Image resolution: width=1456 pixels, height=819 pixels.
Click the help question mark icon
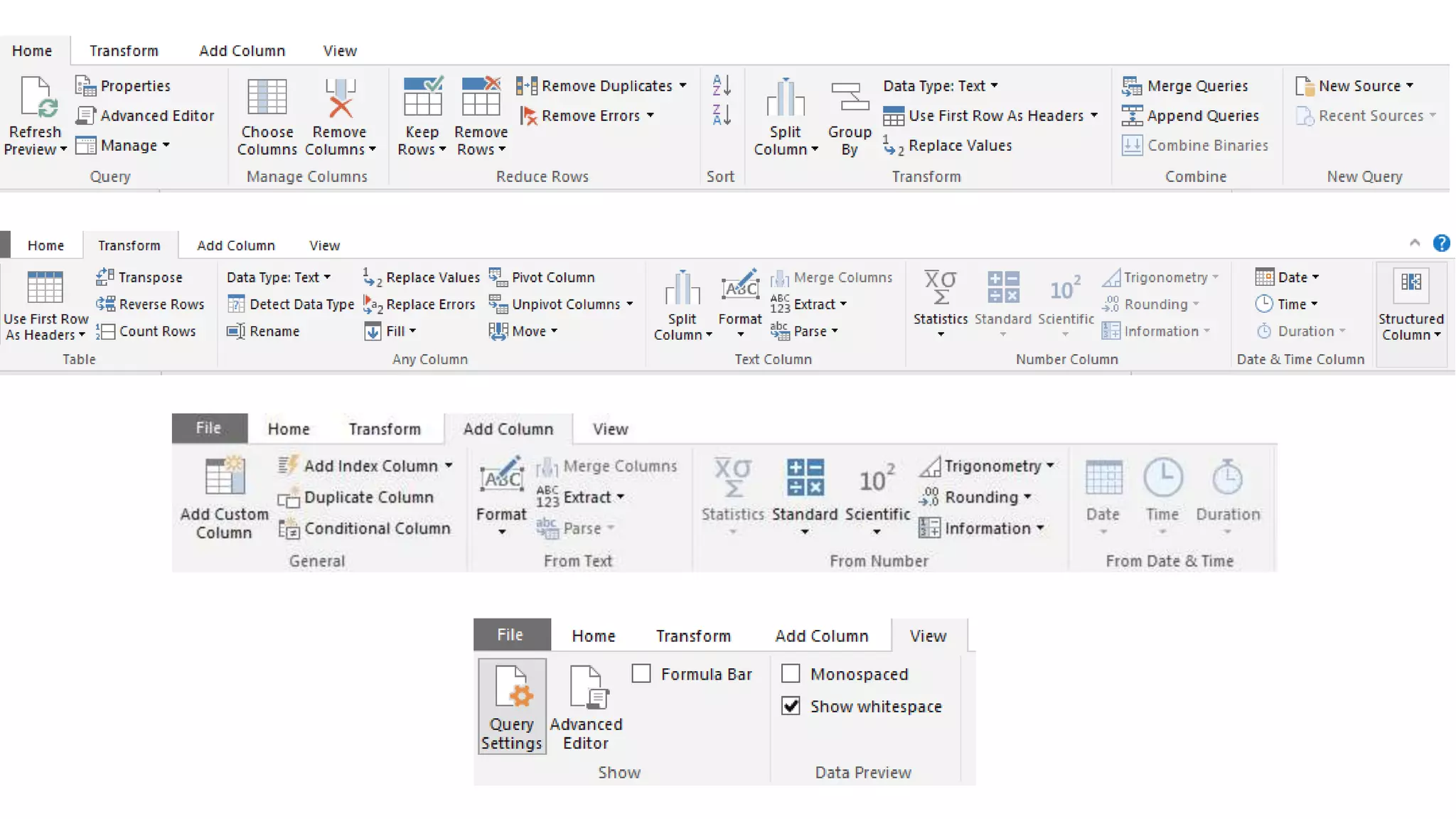[1441, 244]
